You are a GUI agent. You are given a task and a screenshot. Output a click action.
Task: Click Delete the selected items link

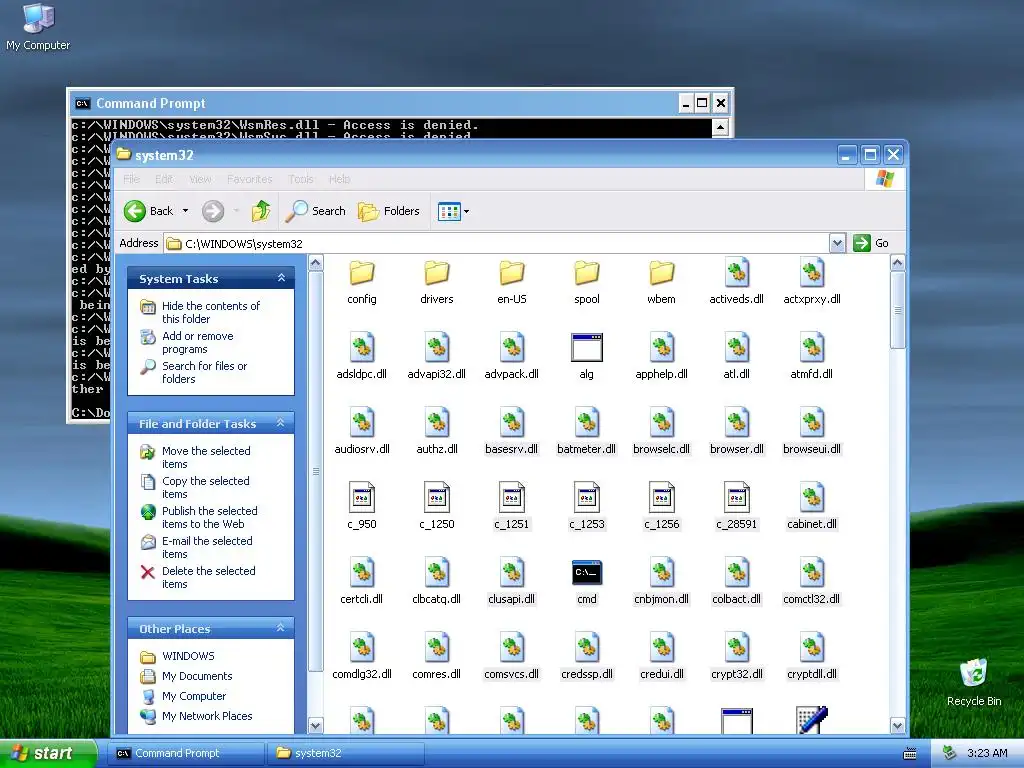pos(208,577)
